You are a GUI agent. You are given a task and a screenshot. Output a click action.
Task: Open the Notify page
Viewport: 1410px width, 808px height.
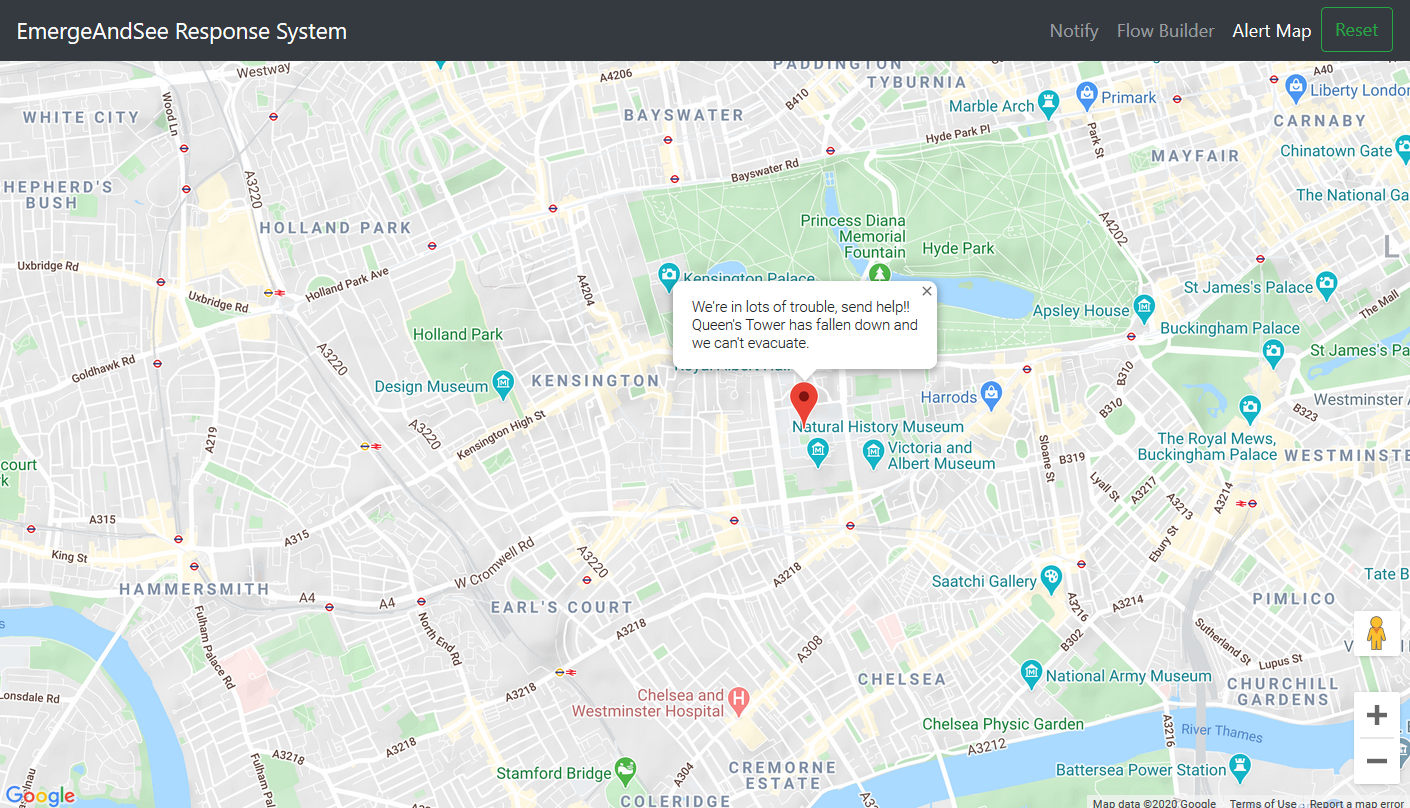[x=1074, y=31]
